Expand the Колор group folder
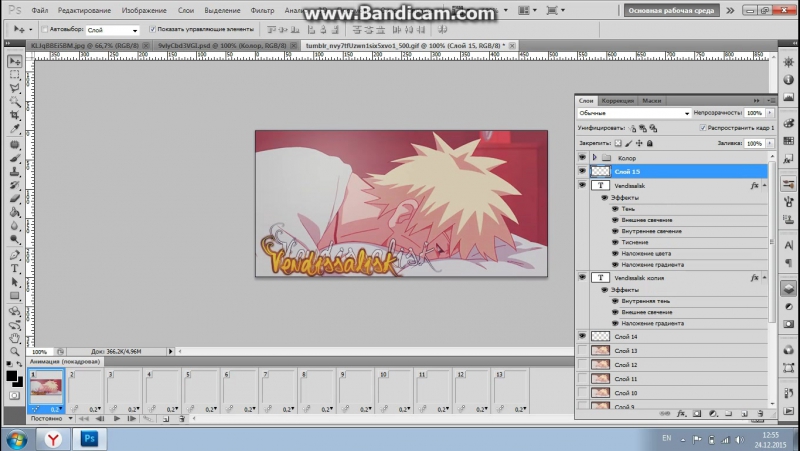 594,158
